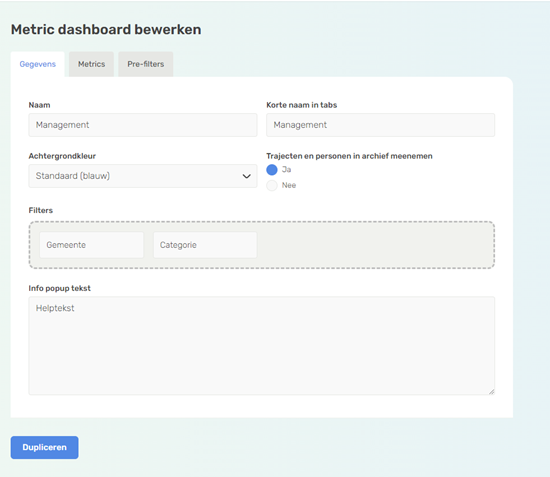Viewport: 550px width, 477px height.
Task: Click into the Helptekst text area
Action: pyautogui.click(x=262, y=346)
